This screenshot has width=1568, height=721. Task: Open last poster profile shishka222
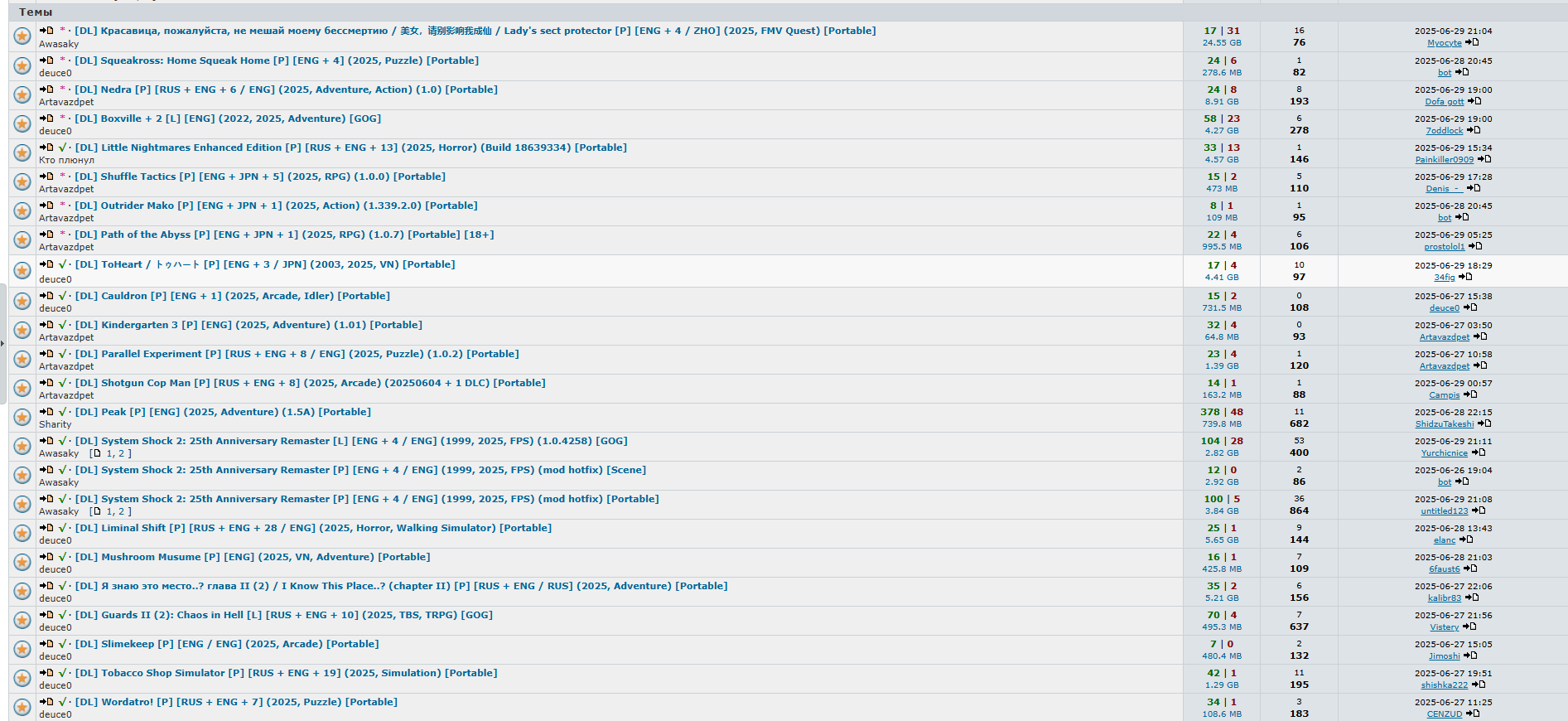[1445, 685]
